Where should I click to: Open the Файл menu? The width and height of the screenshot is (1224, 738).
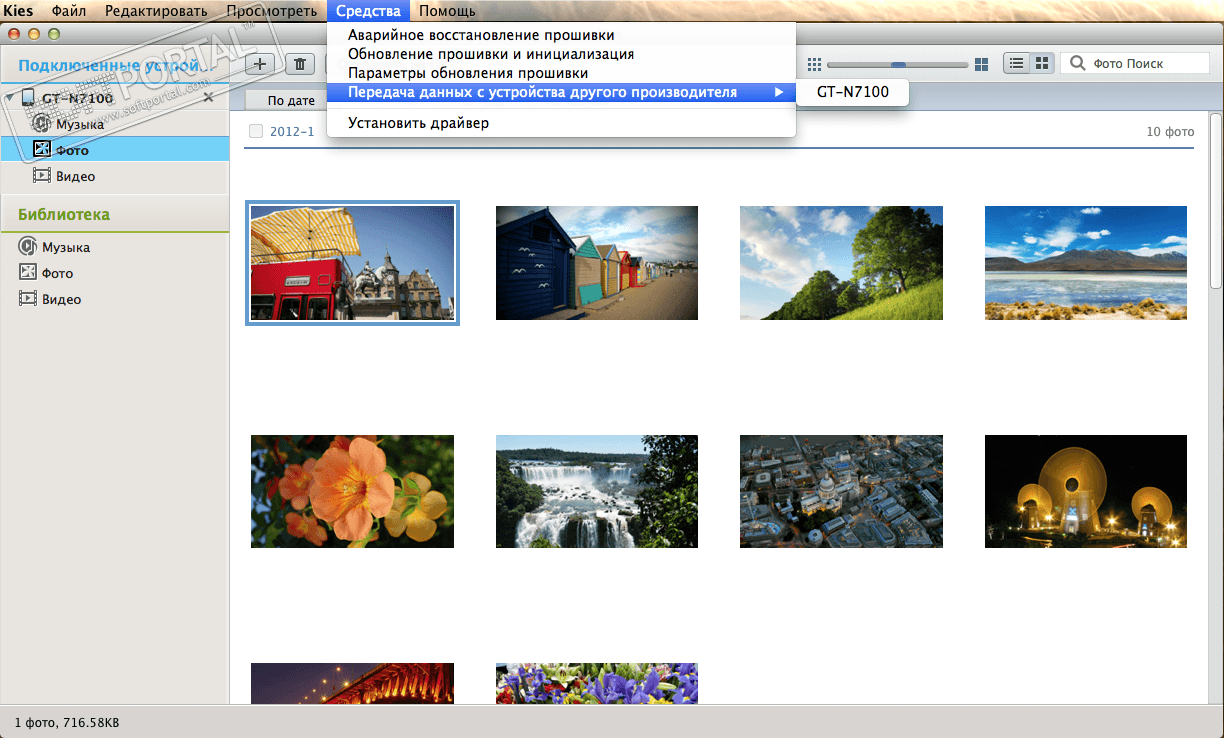coord(68,11)
